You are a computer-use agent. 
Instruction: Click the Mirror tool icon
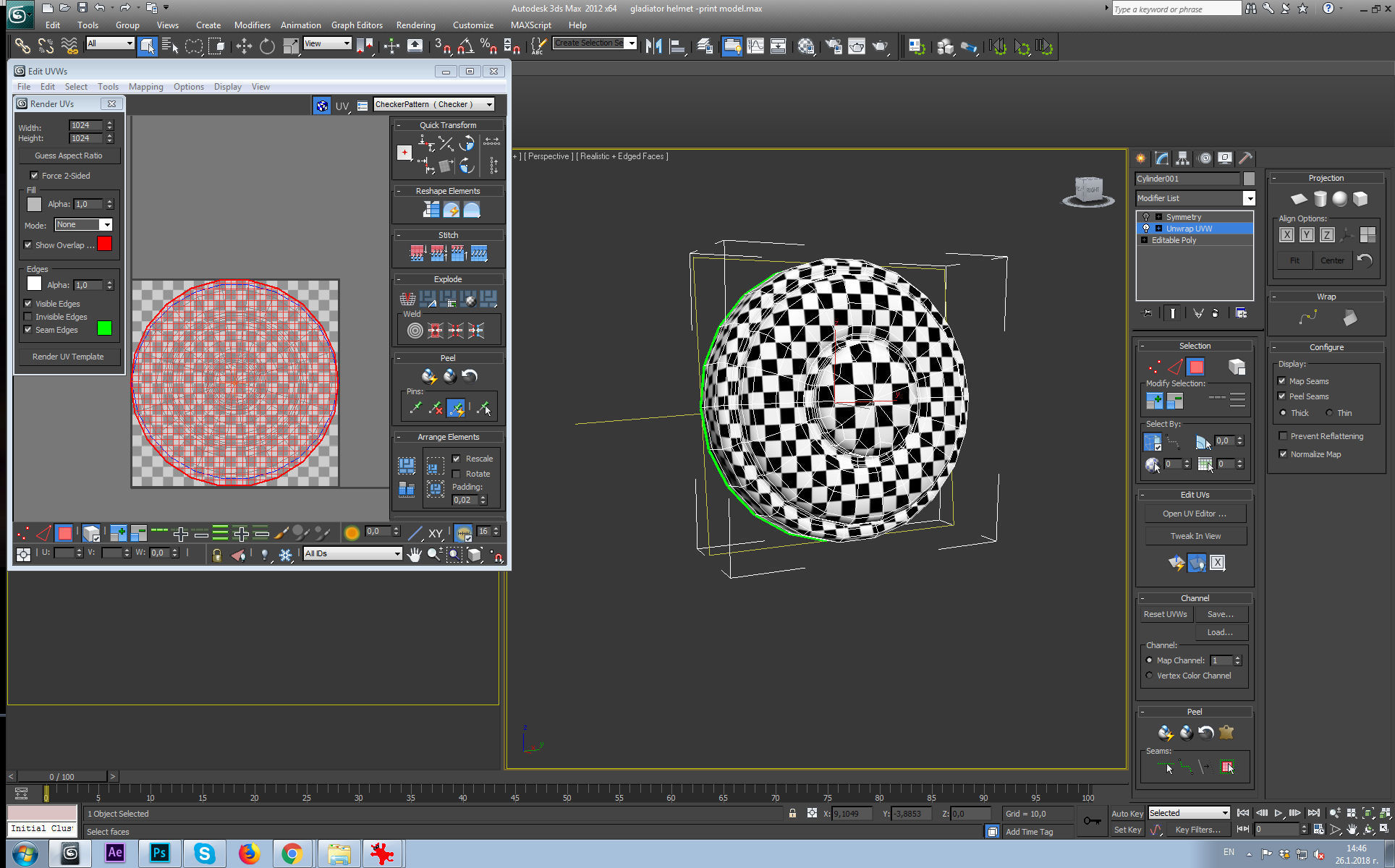[x=653, y=47]
